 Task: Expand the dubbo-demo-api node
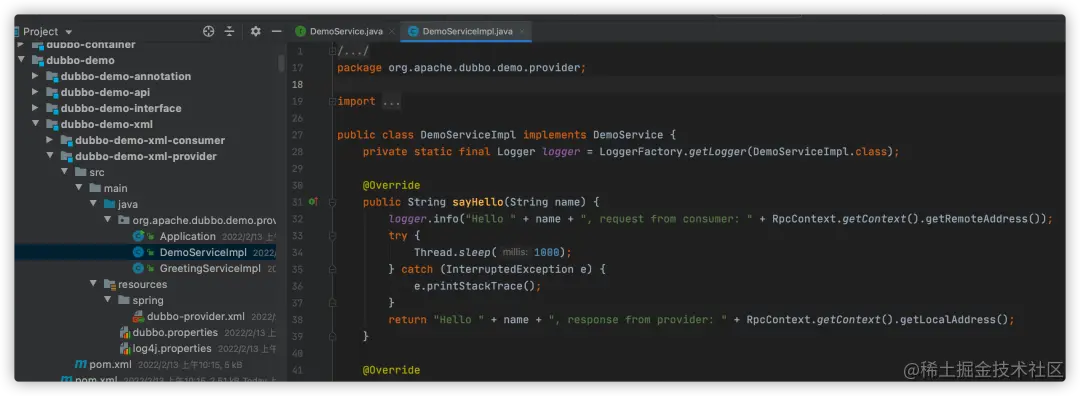(35, 92)
